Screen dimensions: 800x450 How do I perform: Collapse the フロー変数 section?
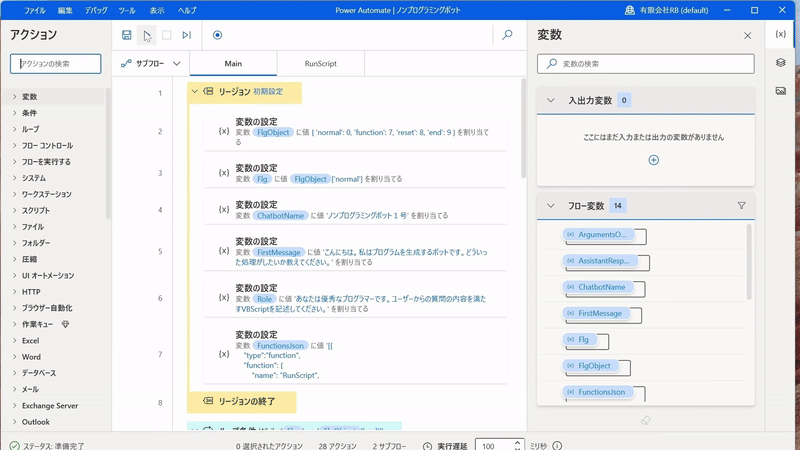551,206
